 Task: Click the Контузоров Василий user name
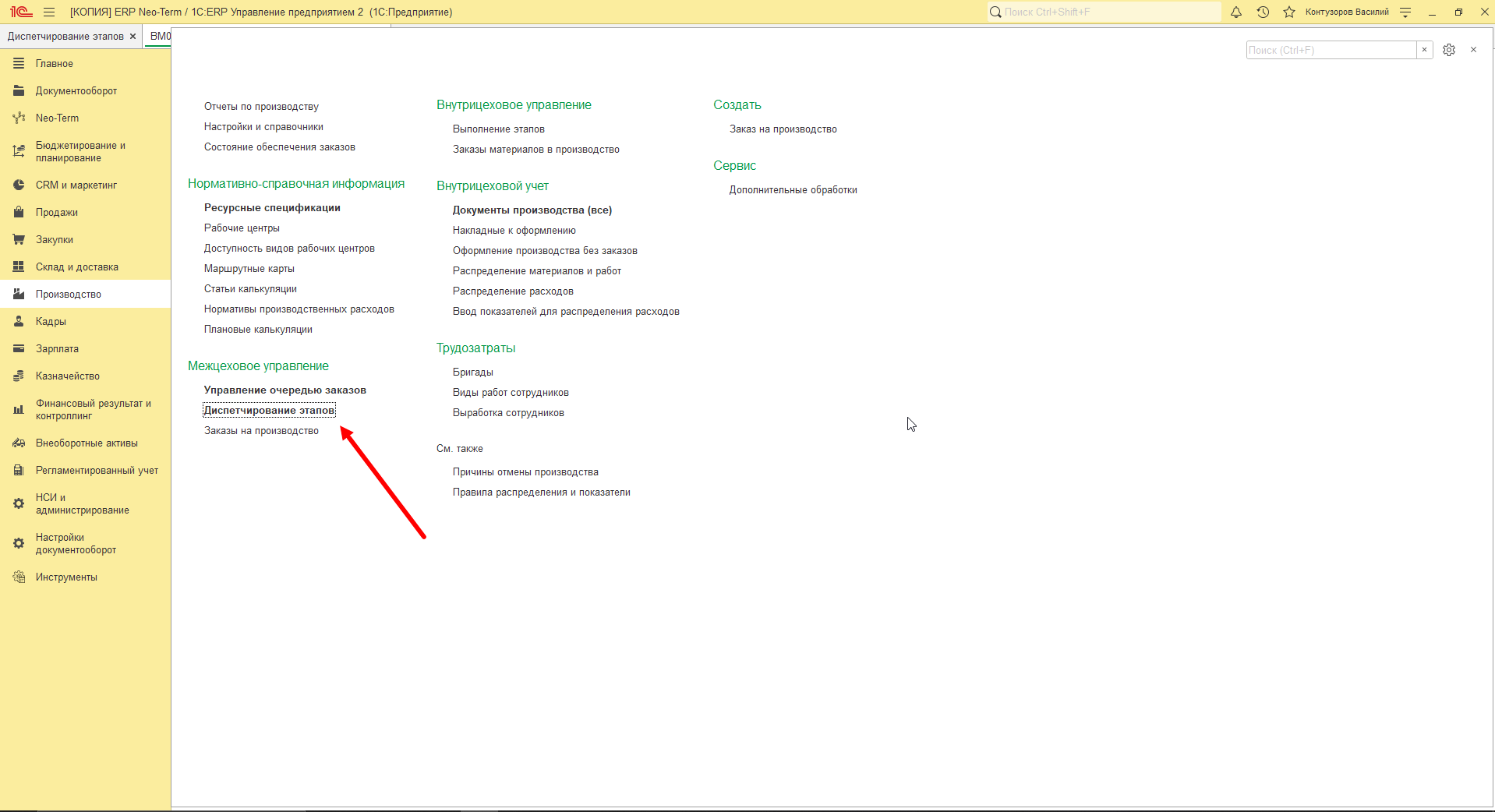point(1347,12)
